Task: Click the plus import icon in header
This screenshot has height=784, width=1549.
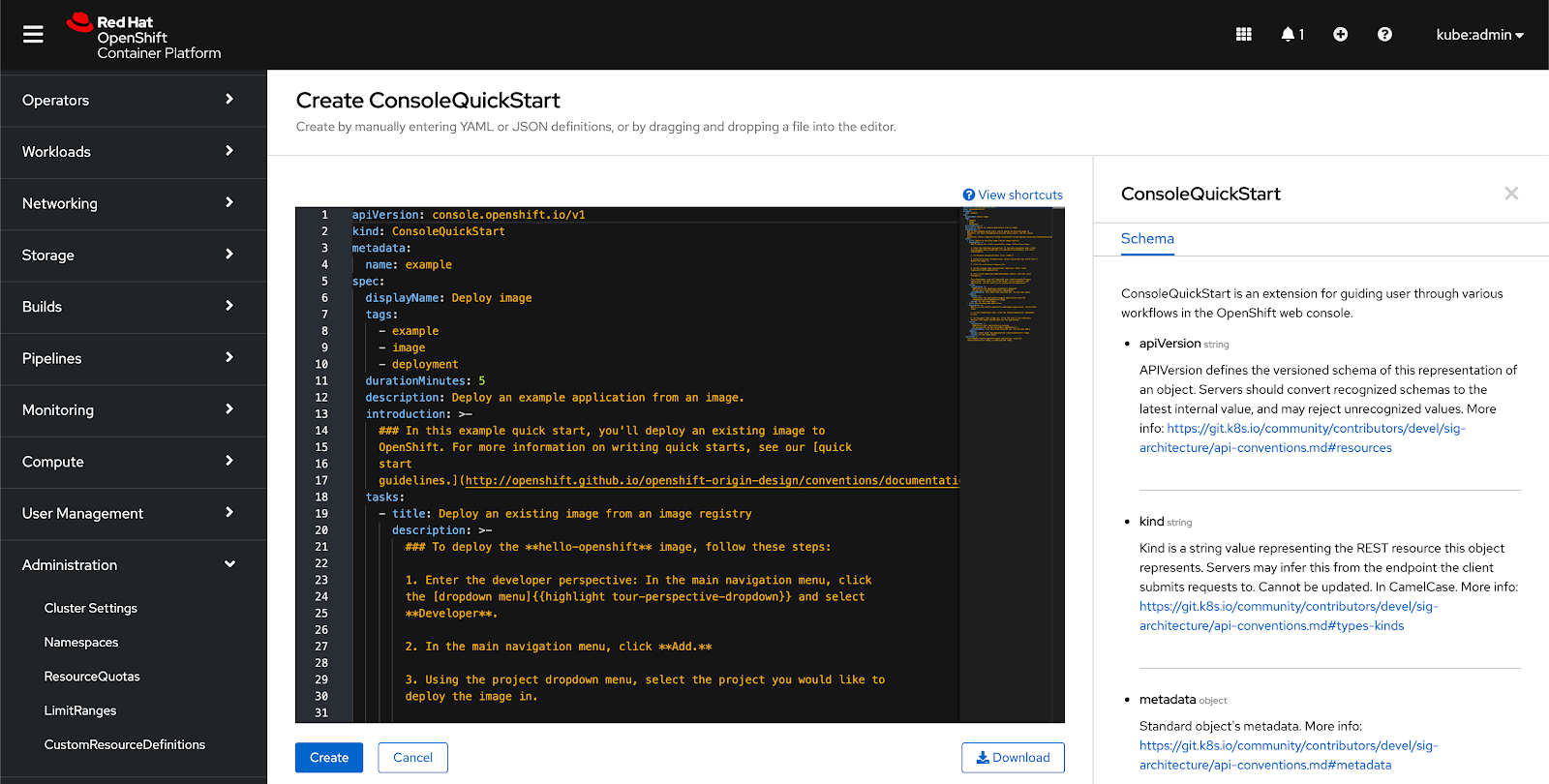Action: pyautogui.click(x=1340, y=35)
